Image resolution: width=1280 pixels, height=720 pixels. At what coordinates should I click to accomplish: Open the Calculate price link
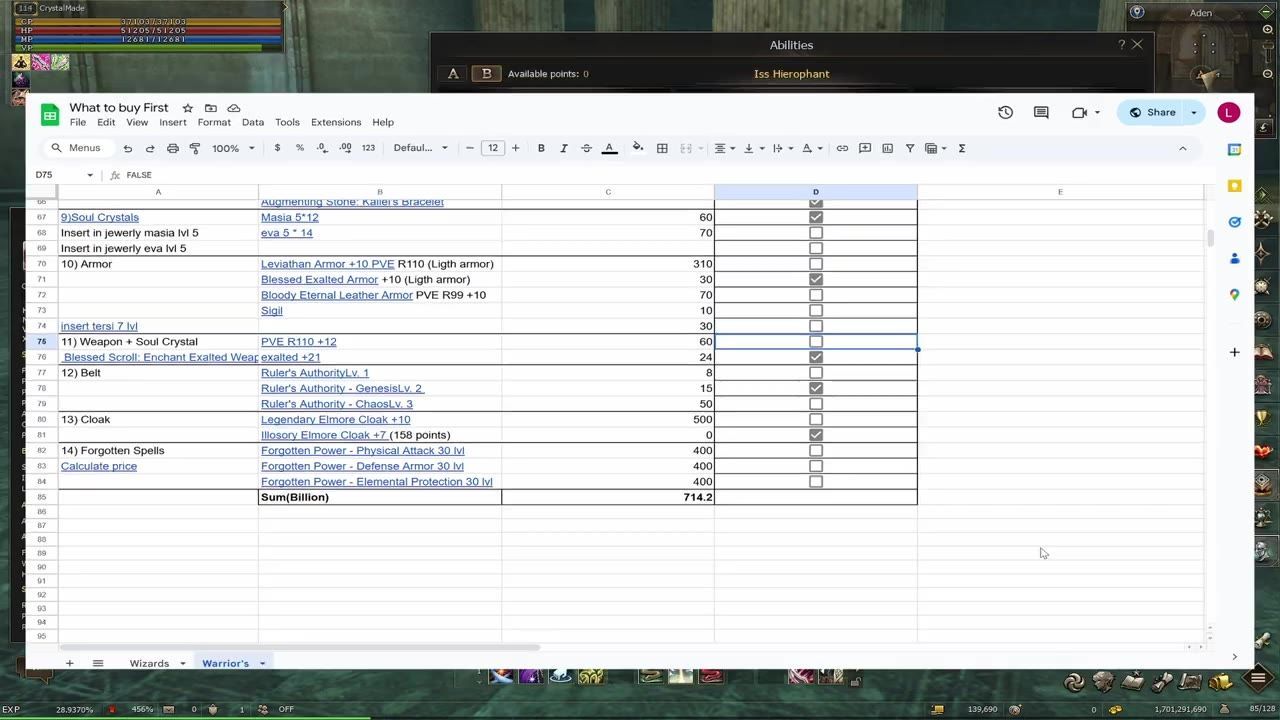coord(99,466)
